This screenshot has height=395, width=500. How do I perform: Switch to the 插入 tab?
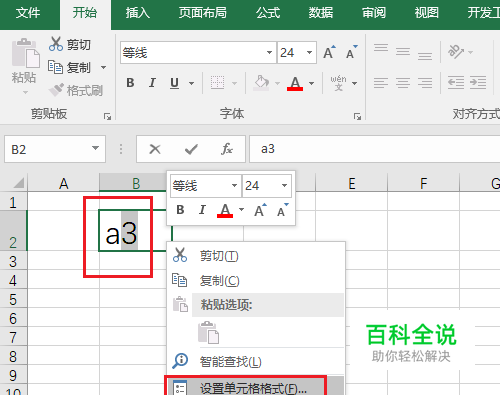(x=138, y=13)
